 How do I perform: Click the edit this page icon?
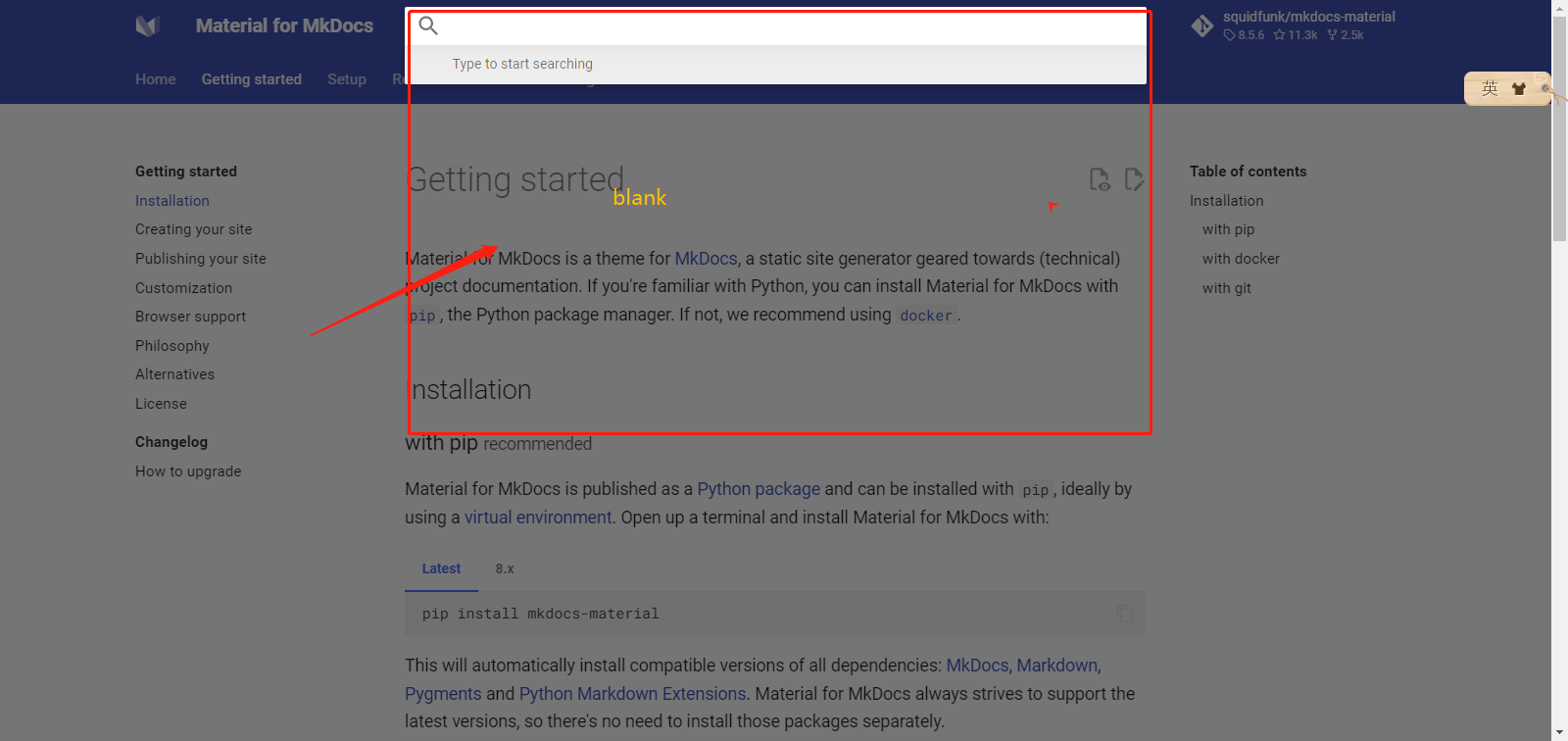coord(1134,179)
